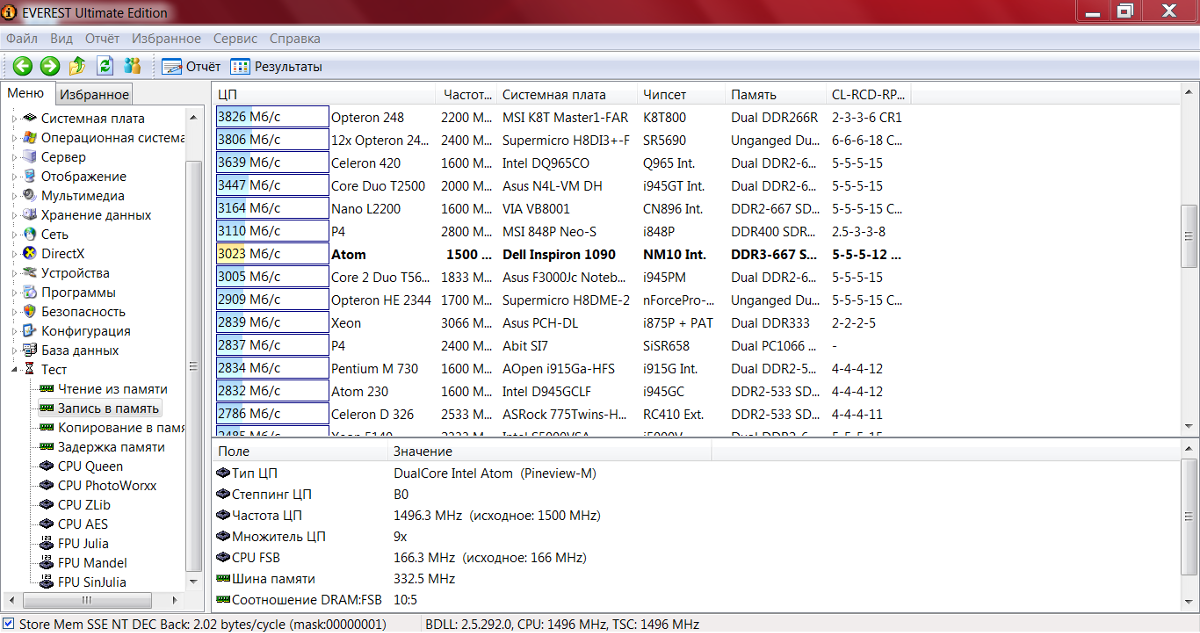Collapse the Тест tree node
Image resolution: width=1200 pixels, height=633 pixels.
[x=15, y=370]
